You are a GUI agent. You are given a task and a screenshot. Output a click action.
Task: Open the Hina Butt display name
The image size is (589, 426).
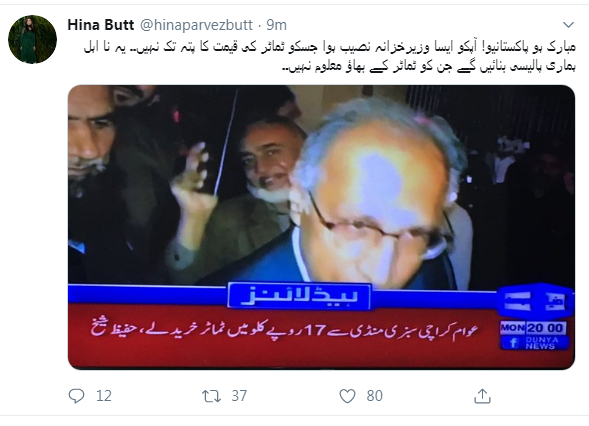point(101,25)
